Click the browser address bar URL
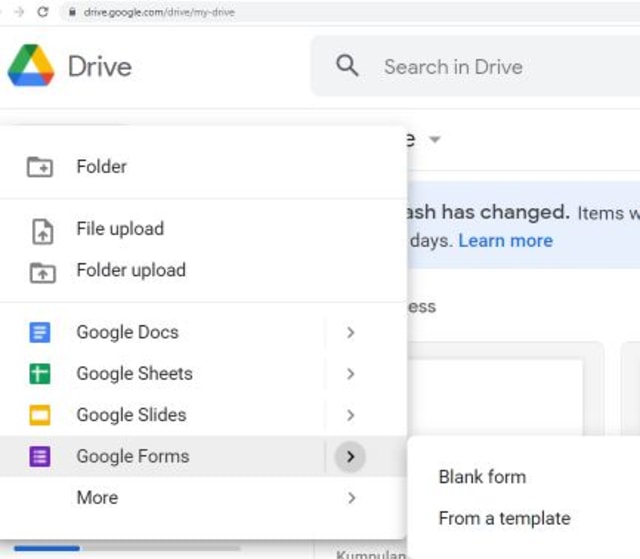Image resolution: width=640 pixels, height=559 pixels. [159, 12]
